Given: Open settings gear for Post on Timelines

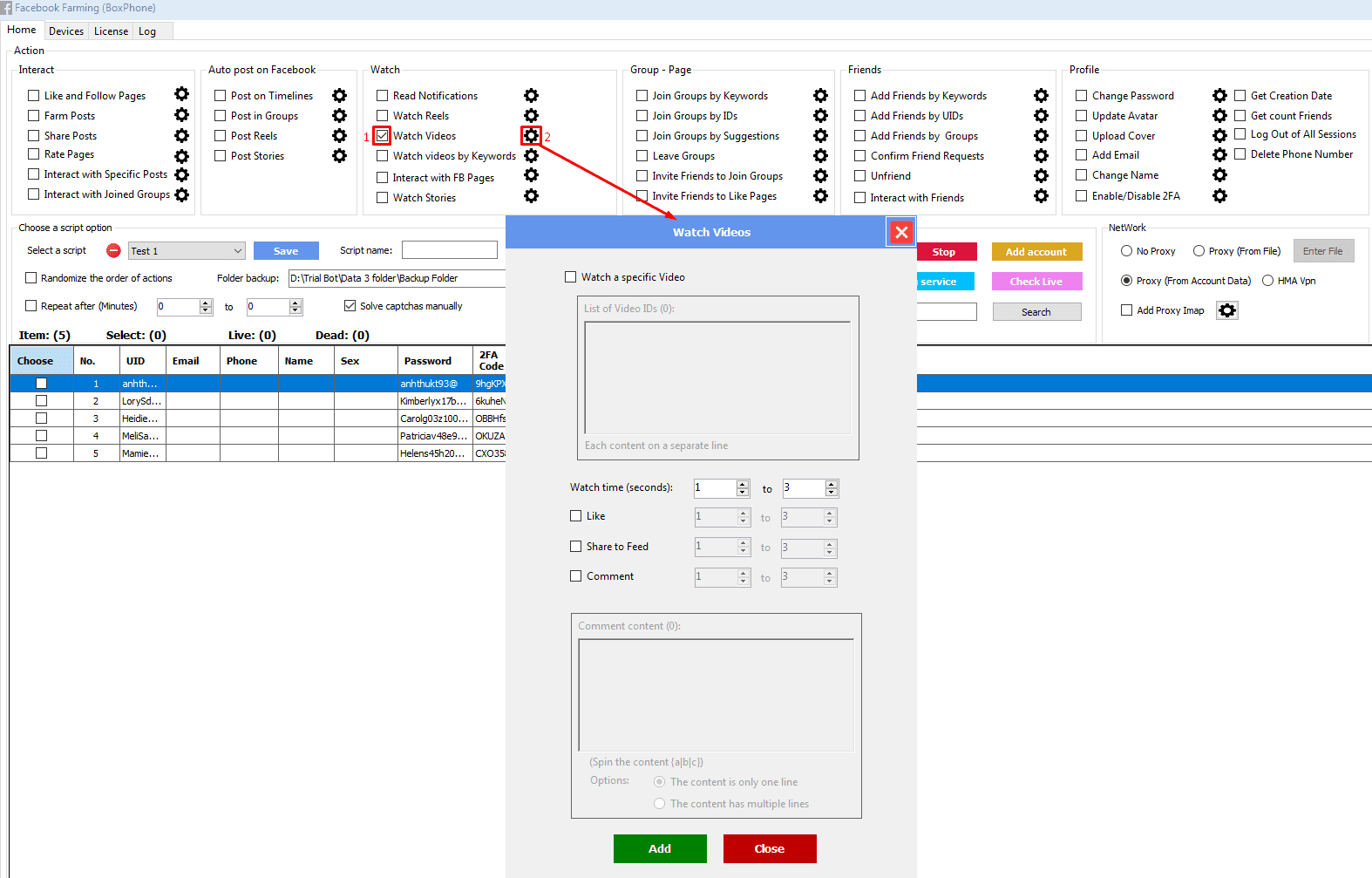Looking at the screenshot, I should (x=339, y=95).
